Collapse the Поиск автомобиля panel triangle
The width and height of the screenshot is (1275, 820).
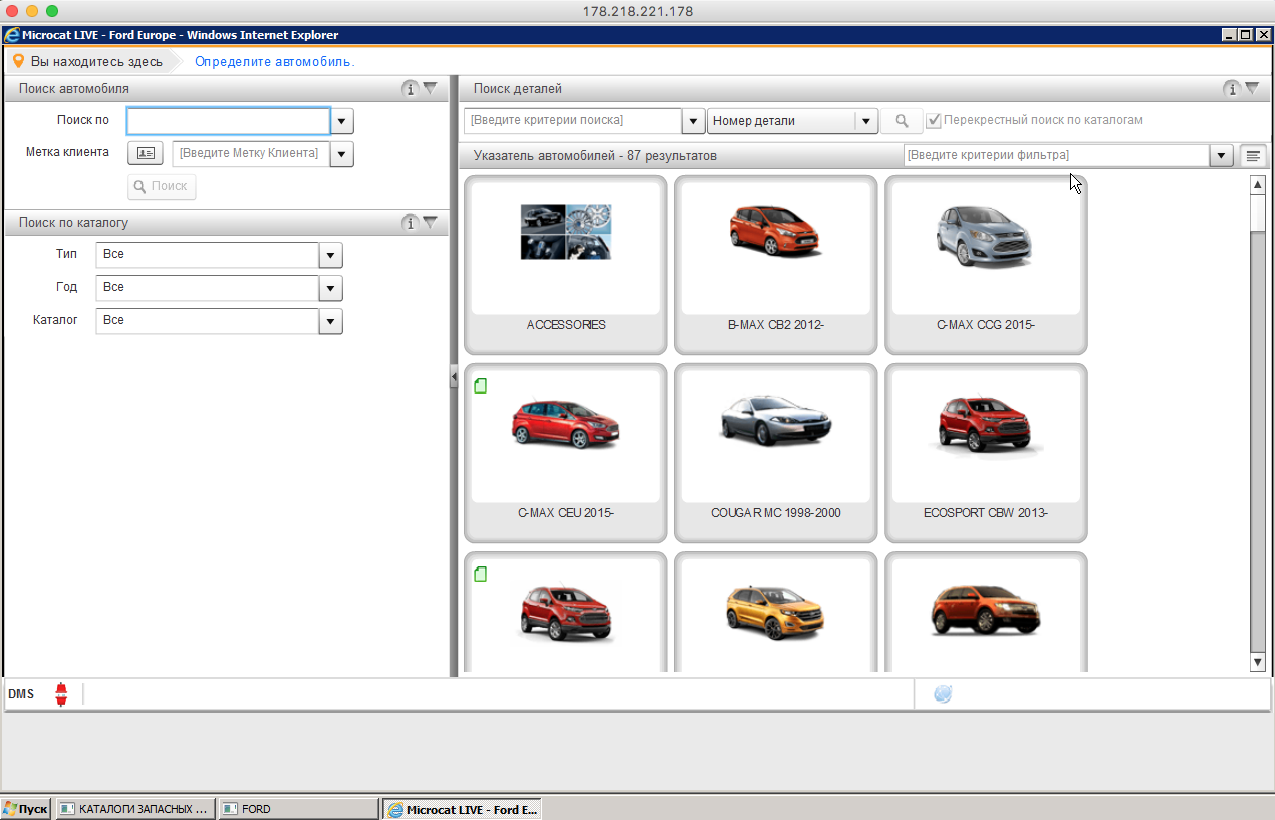point(431,89)
